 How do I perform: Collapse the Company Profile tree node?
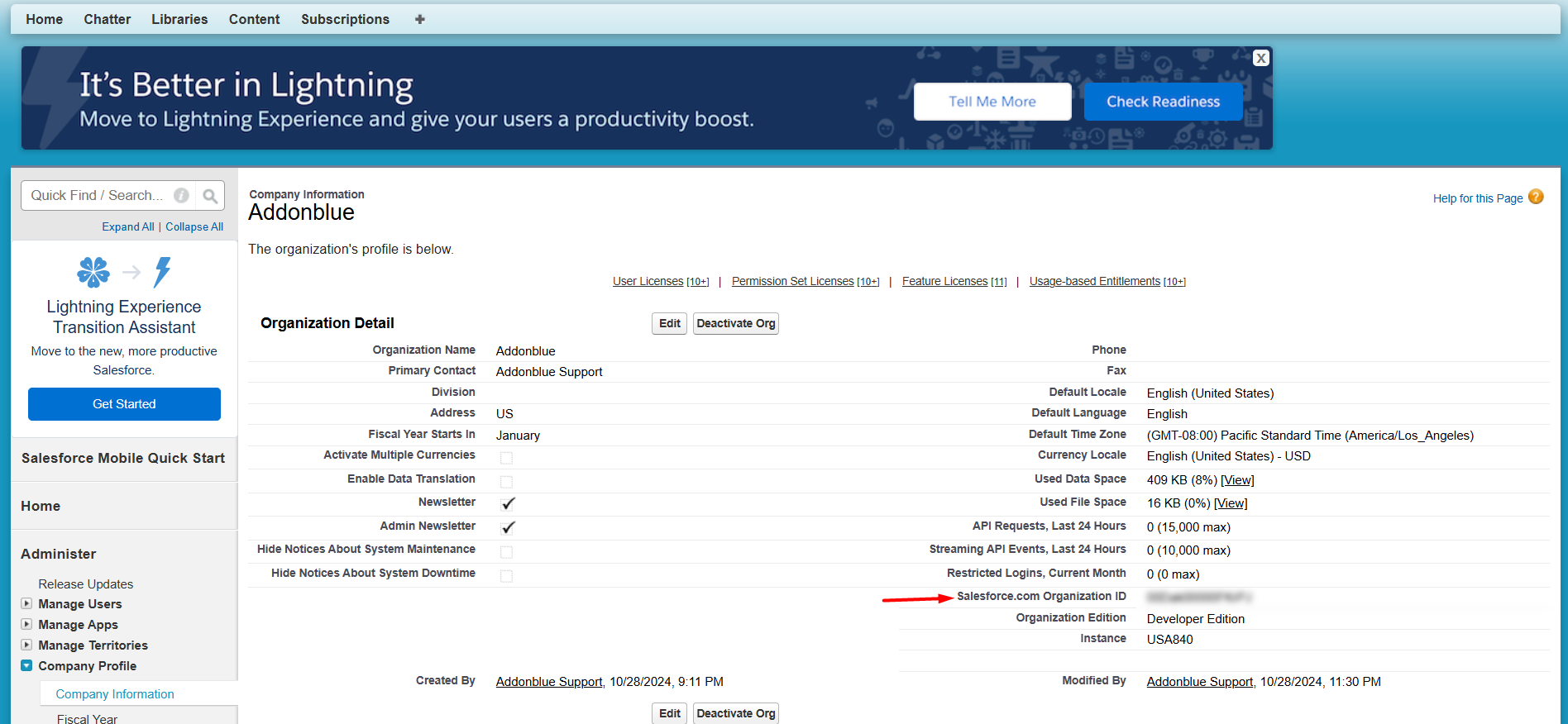click(26, 665)
